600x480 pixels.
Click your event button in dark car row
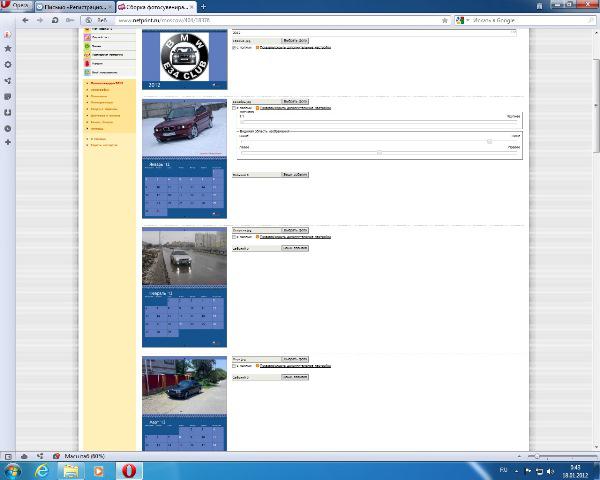tap(295, 377)
